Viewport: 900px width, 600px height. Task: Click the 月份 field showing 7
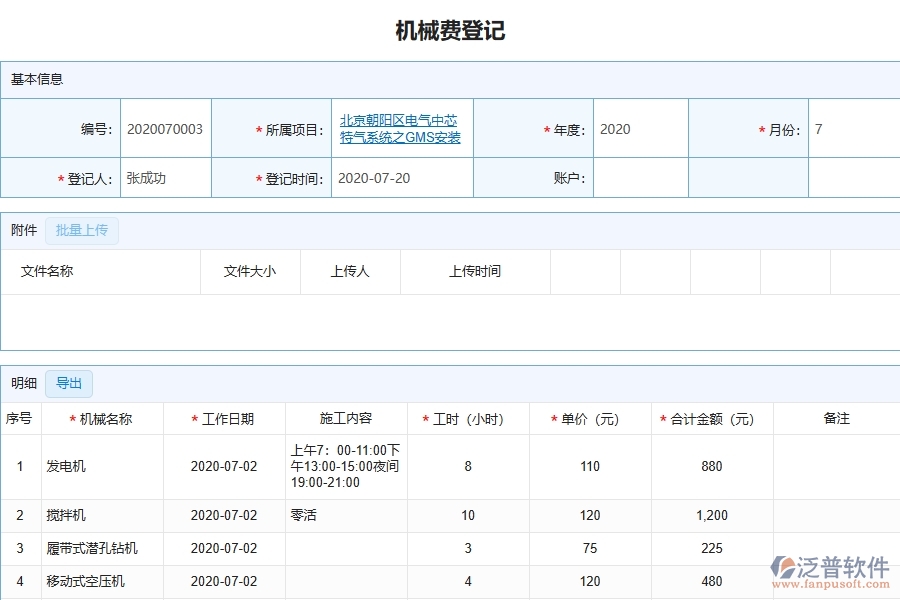850,128
